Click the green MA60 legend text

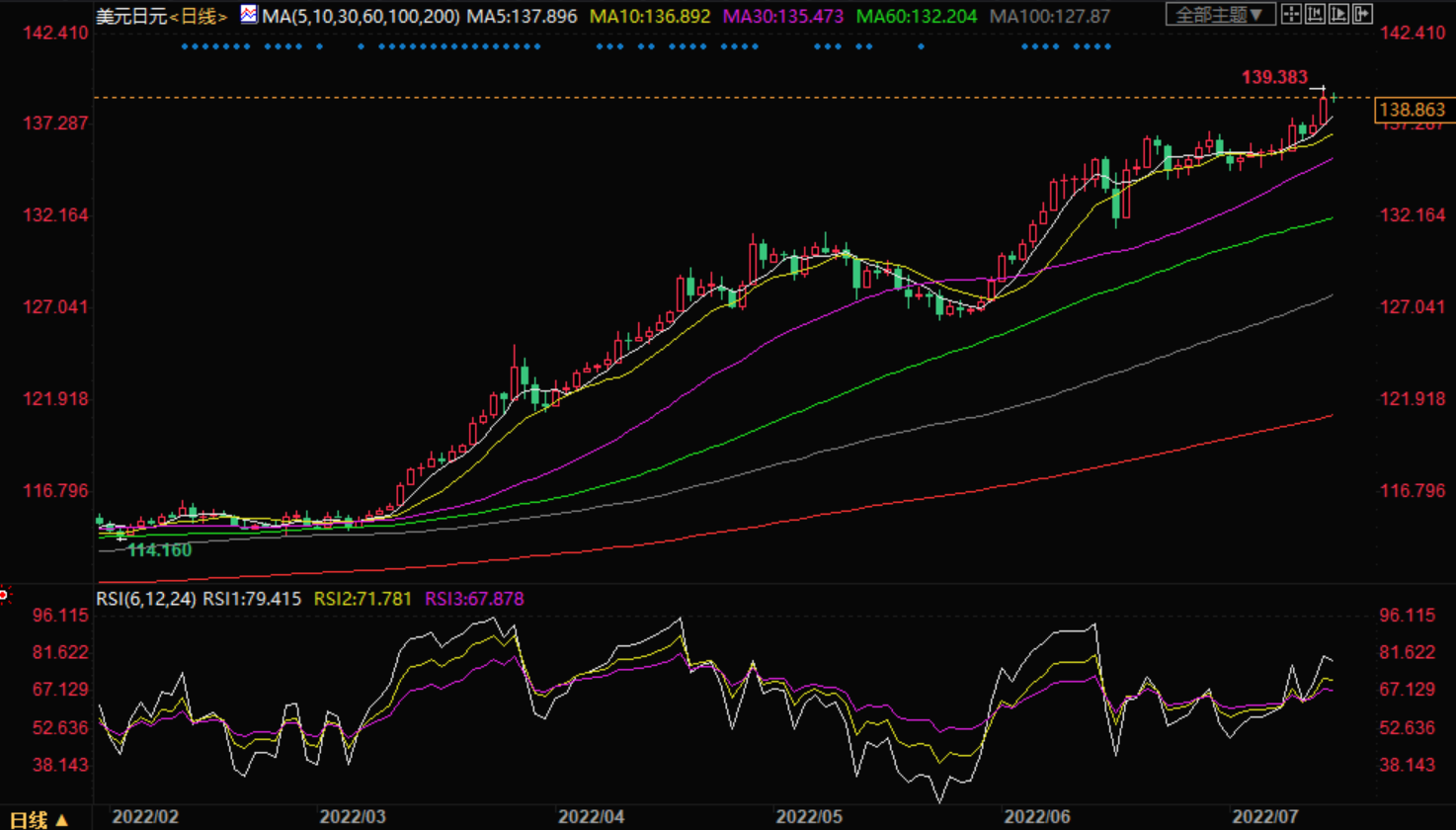tap(916, 17)
